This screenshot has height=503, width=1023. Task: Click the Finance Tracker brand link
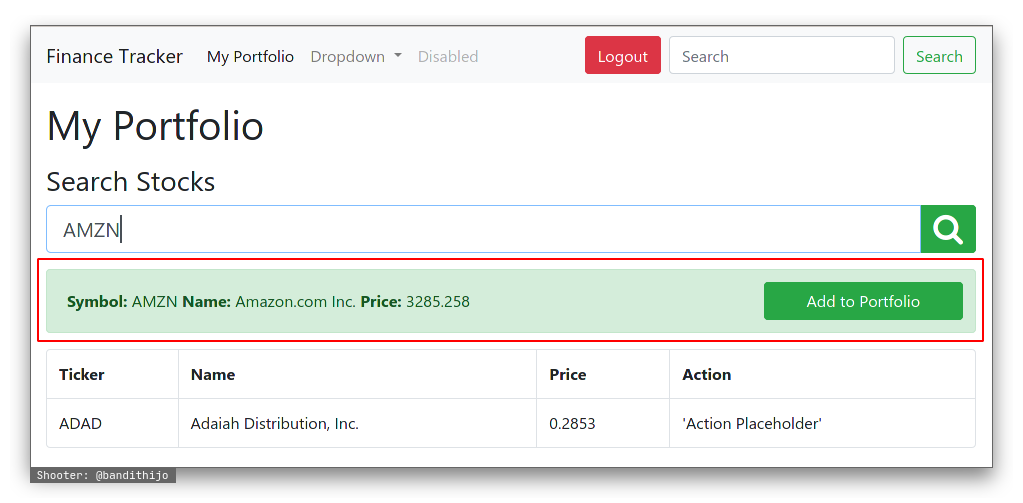[114, 56]
